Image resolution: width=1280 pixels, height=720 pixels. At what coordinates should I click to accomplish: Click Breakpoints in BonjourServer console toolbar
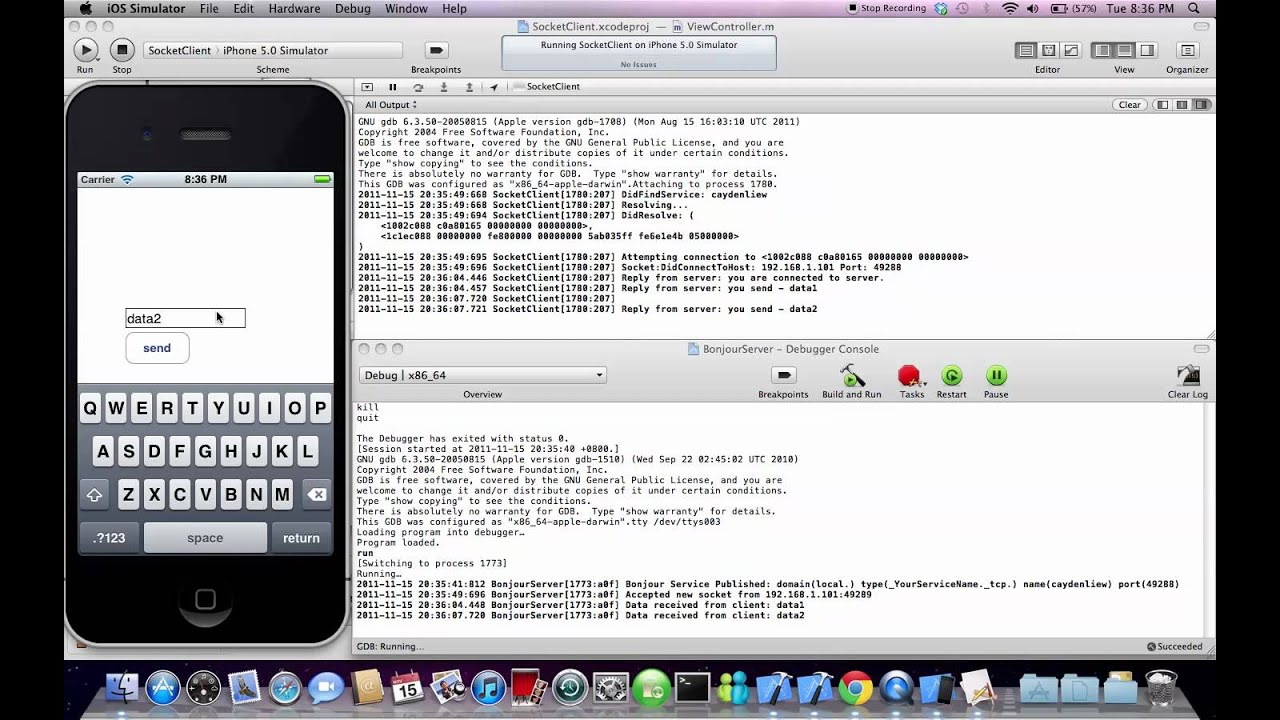coord(783,375)
